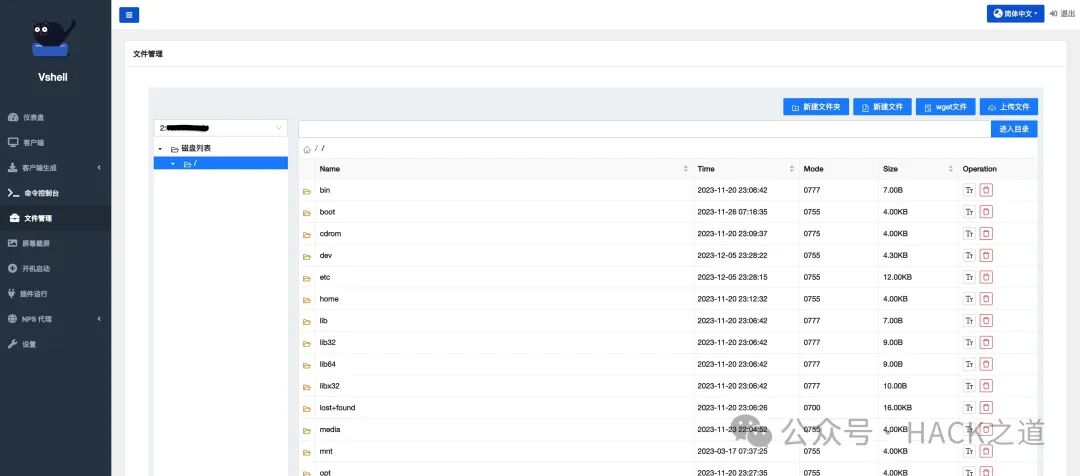Image resolution: width=1080 pixels, height=476 pixels.
Task: Click the 新建文件 new file button
Action: click(882, 107)
